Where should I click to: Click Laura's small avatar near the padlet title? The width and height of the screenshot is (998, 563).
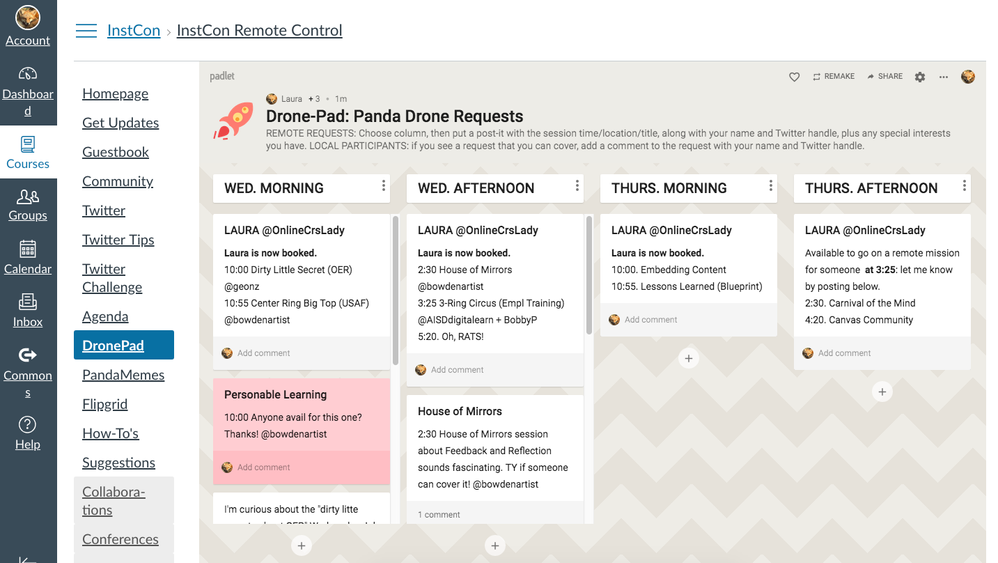pos(272,99)
